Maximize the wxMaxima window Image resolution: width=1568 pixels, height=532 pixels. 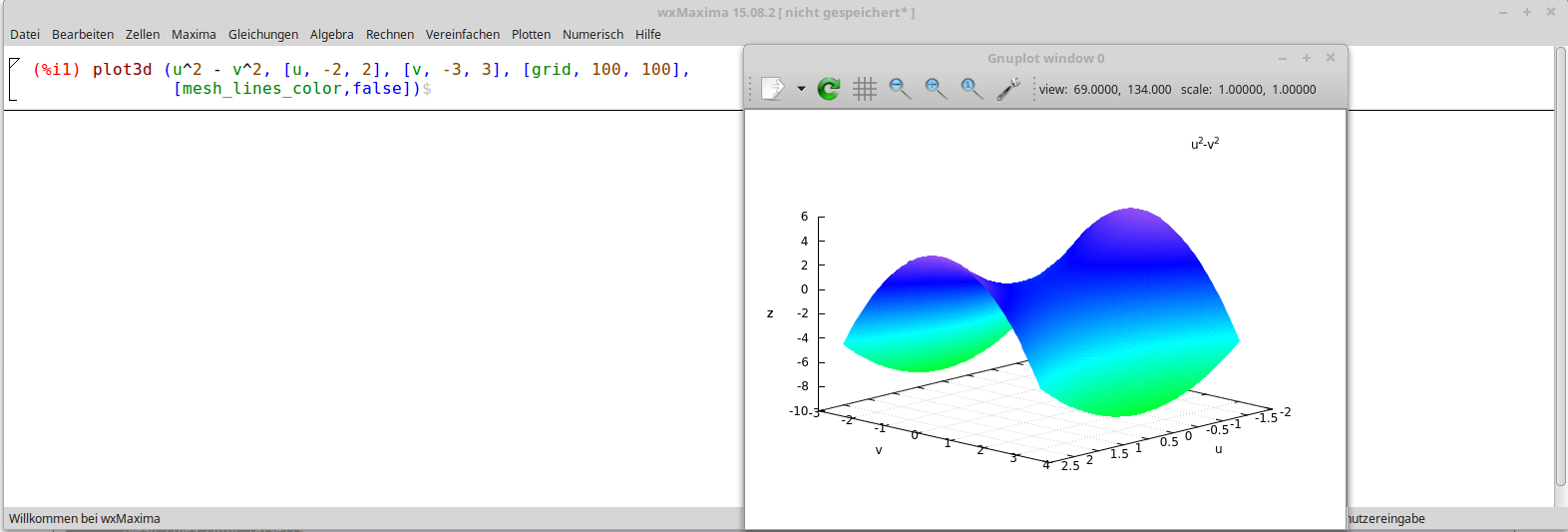tap(1527, 12)
